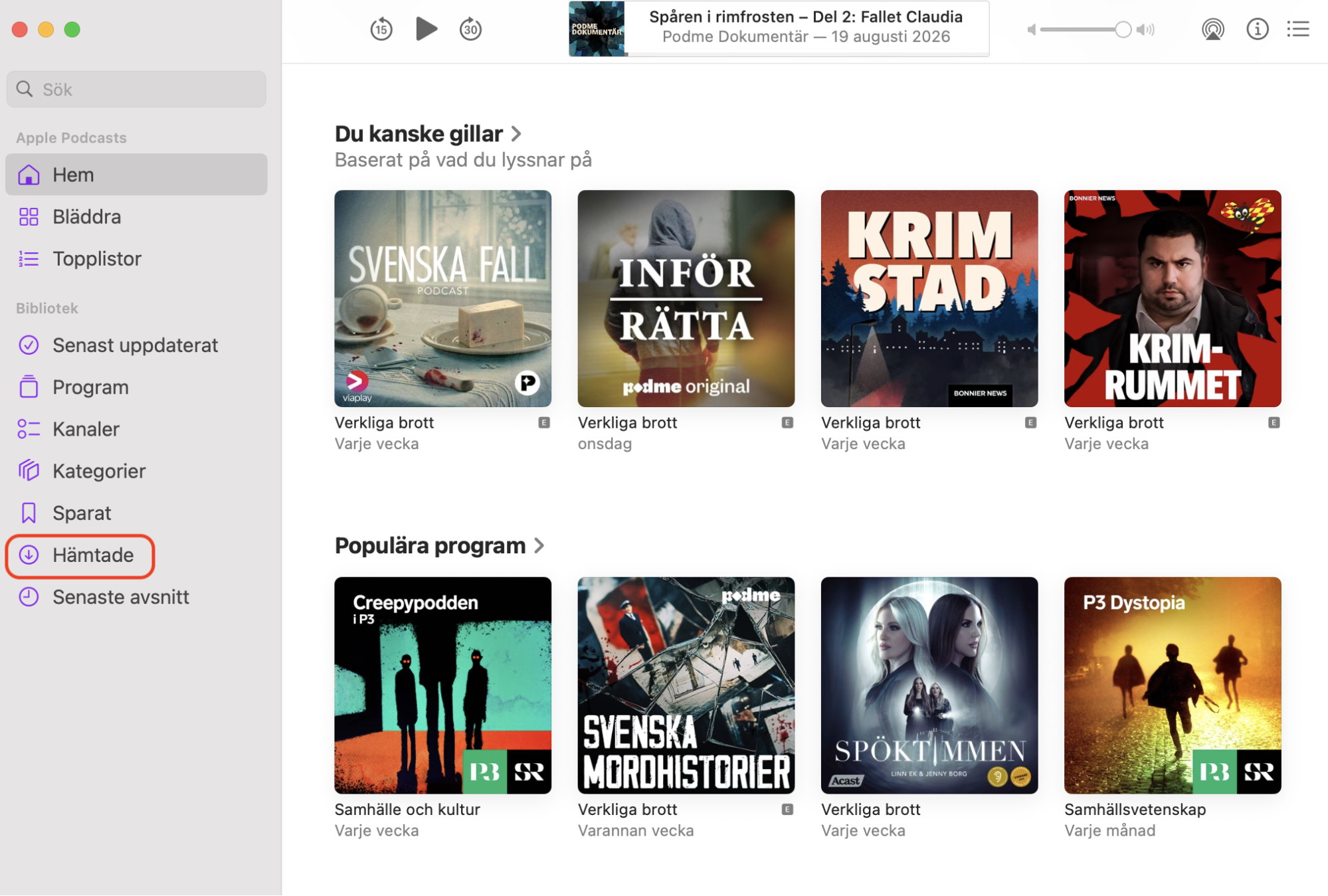Click Samhälle och kultur category label
The width and height of the screenshot is (1328, 896).
pos(407,809)
